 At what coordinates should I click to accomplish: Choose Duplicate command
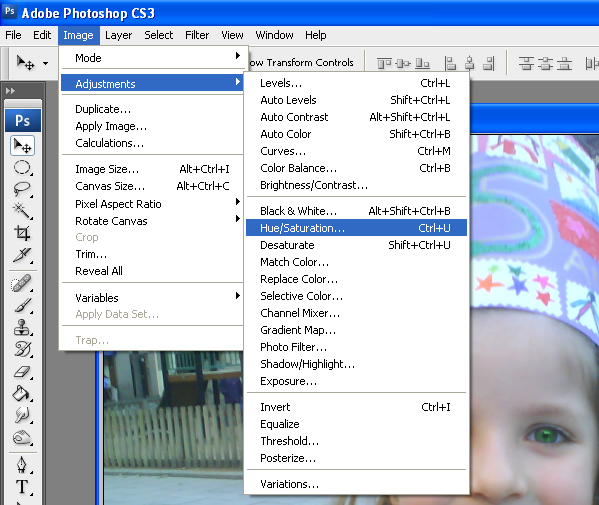(152, 109)
